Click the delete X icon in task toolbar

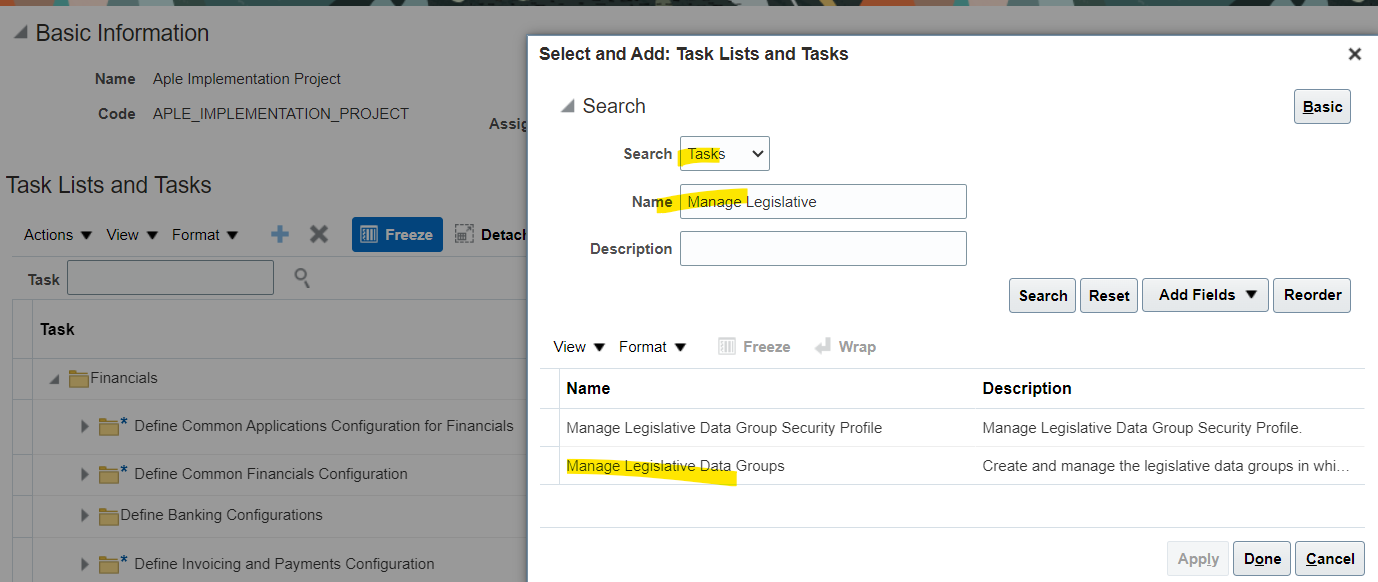click(319, 234)
